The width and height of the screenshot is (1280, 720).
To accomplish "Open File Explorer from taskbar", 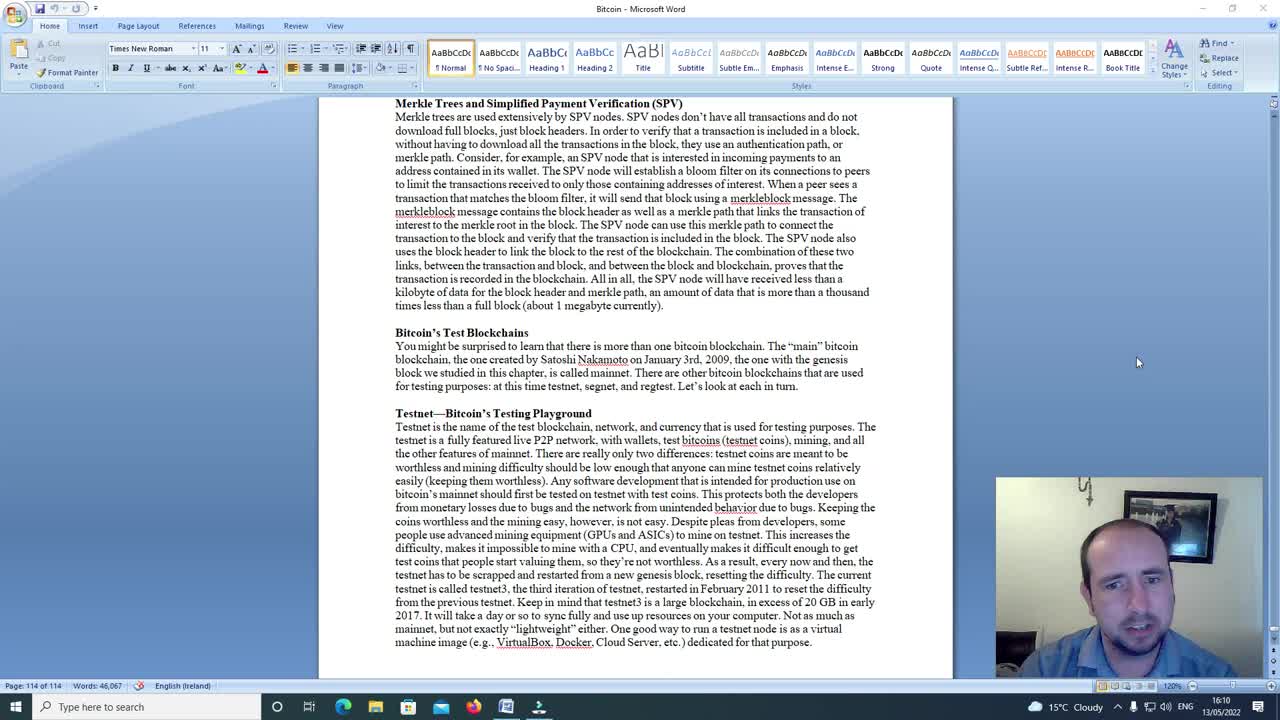I will tap(376, 707).
